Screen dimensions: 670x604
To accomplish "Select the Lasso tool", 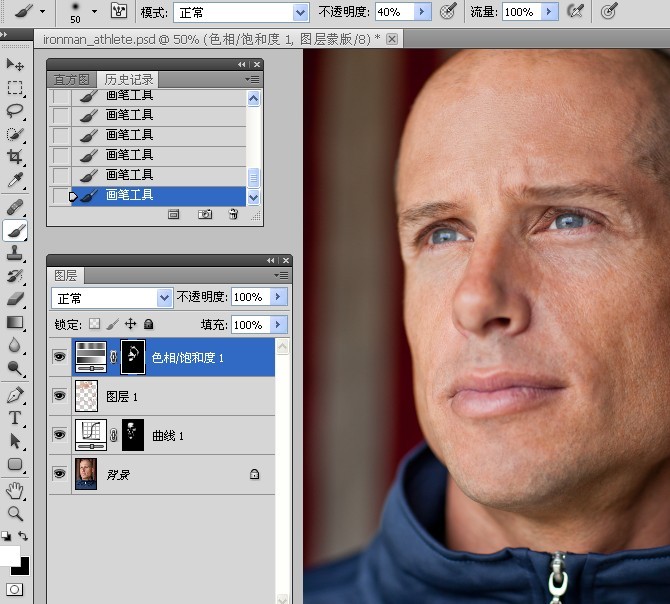I will tap(15, 110).
